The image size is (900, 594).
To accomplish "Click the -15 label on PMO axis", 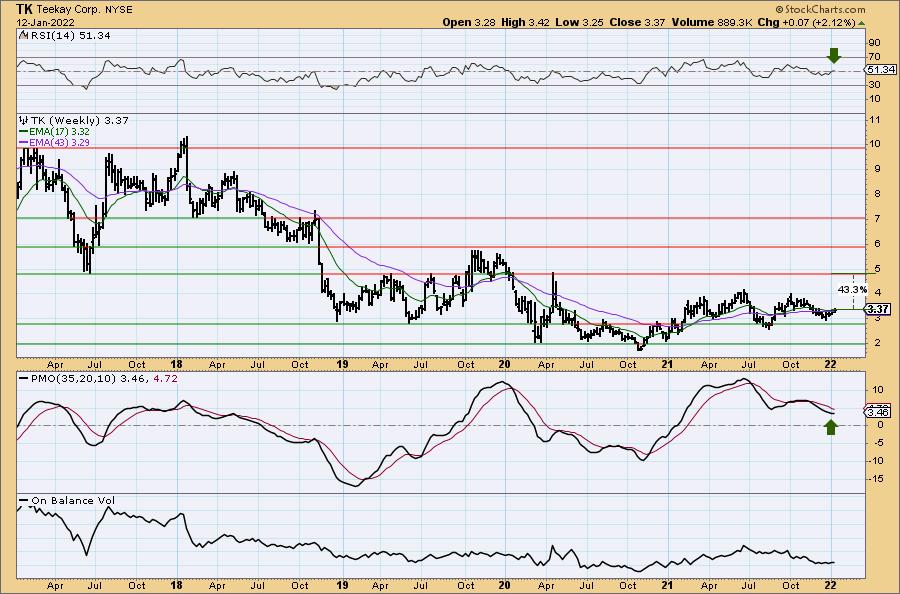I will (876, 478).
